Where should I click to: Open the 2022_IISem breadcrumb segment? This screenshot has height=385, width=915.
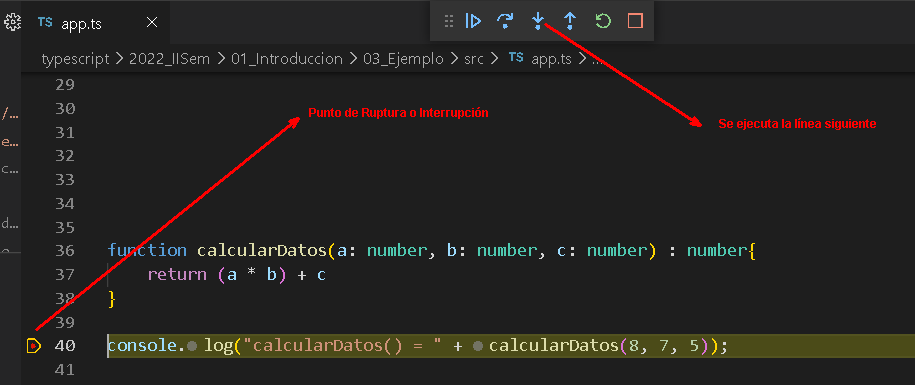(169, 59)
